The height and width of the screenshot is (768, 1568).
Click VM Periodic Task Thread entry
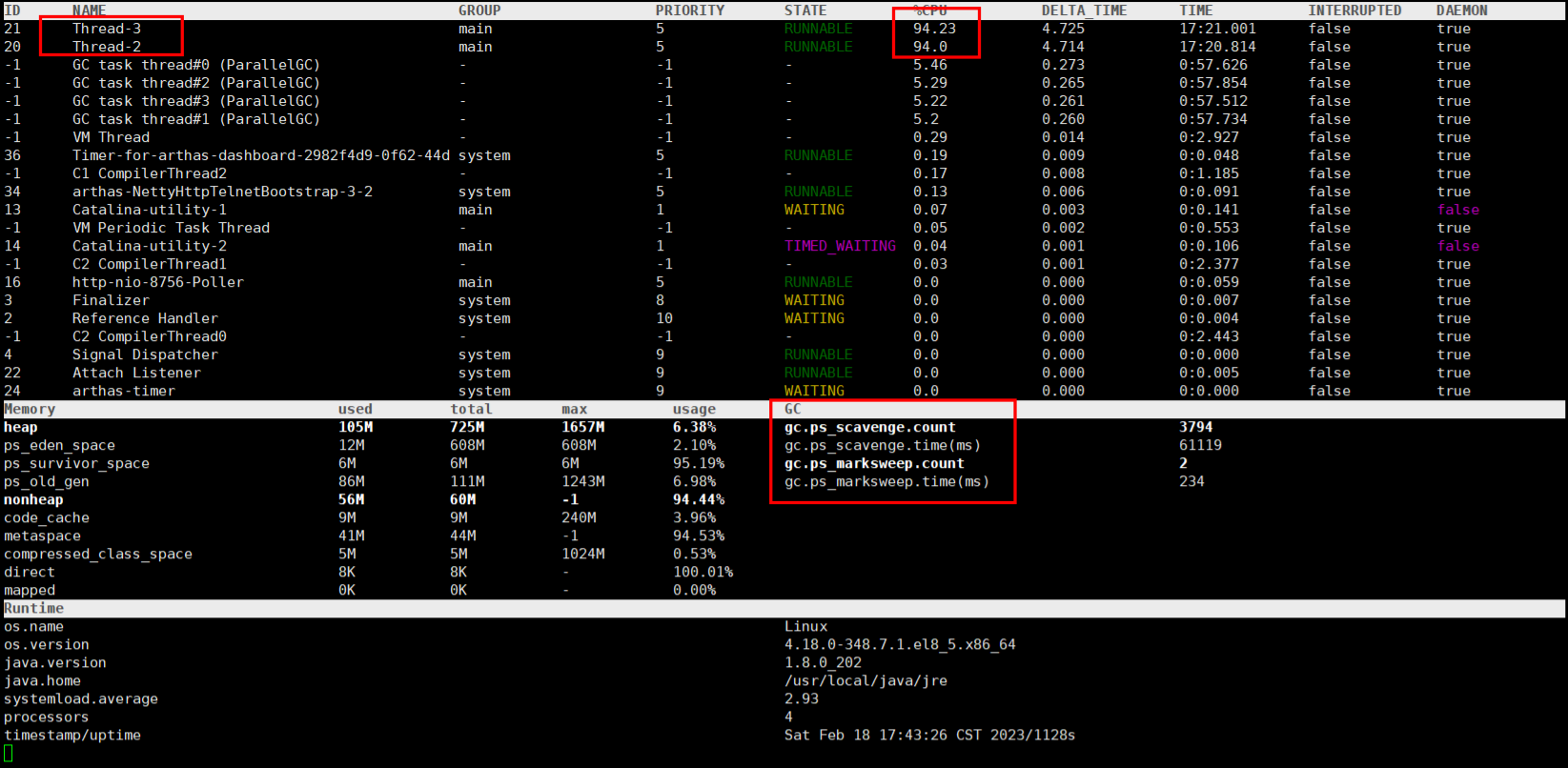171,228
